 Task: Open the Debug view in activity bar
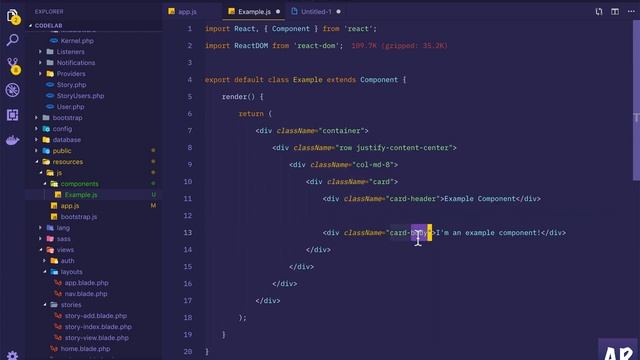(x=13, y=90)
